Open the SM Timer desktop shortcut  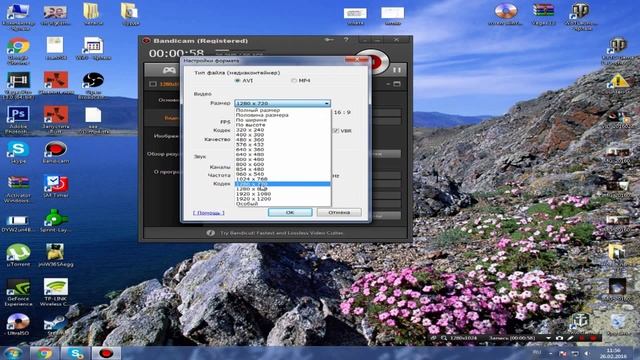56,187
